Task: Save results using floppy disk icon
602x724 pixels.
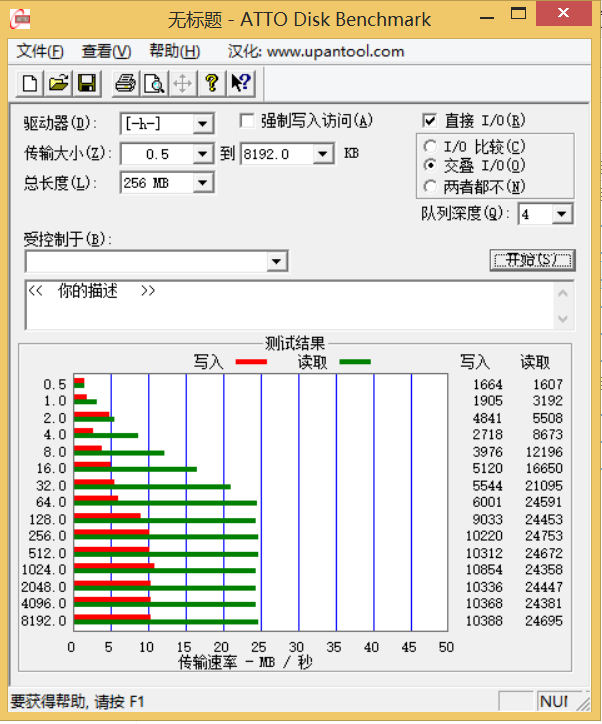Action: [x=87, y=84]
